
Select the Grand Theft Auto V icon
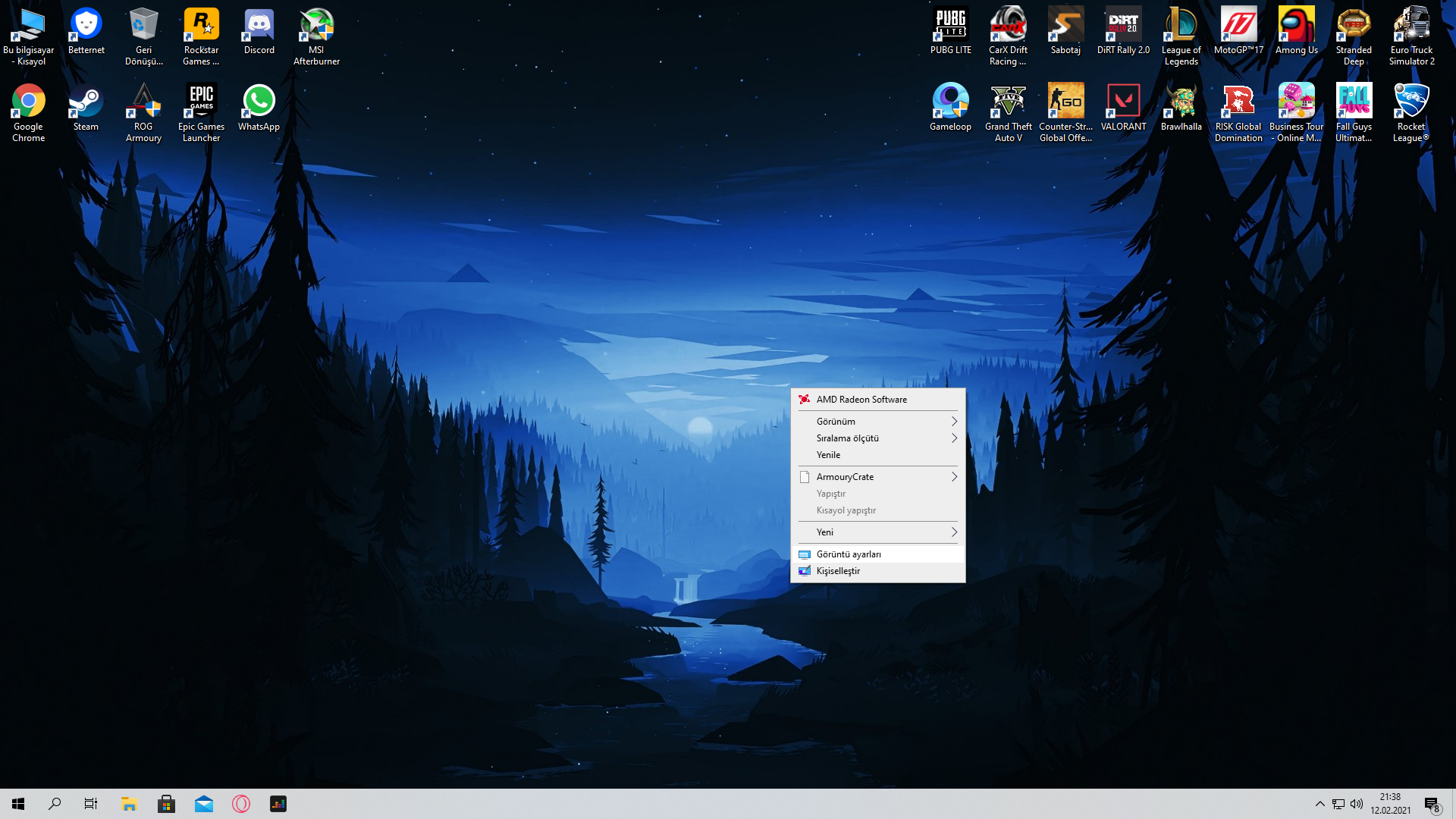pyautogui.click(x=1009, y=113)
